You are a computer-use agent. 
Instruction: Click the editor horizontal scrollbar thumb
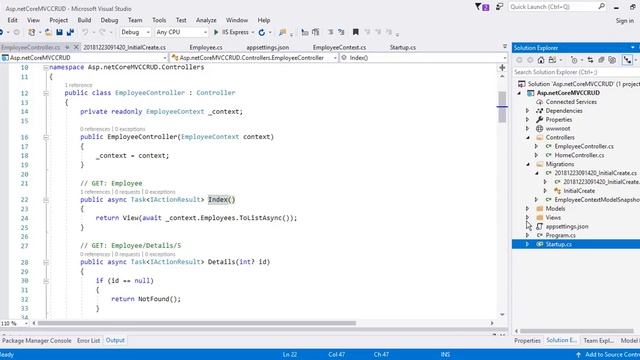tap(197, 323)
